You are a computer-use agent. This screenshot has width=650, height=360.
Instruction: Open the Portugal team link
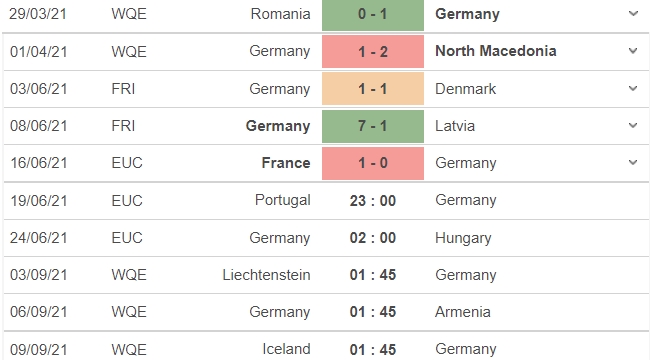[283, 200]
